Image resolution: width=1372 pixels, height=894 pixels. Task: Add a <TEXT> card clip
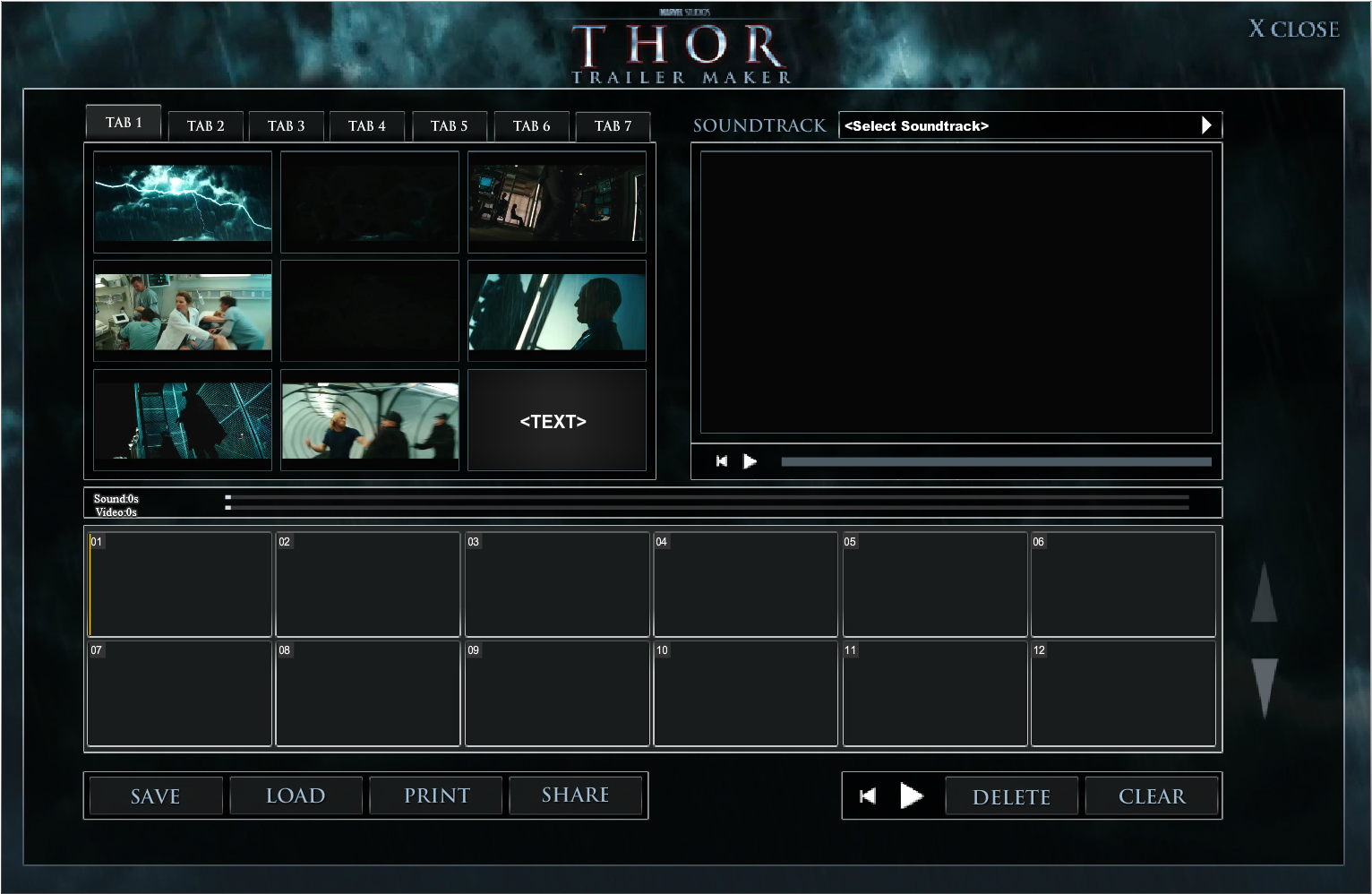(557, 421)
